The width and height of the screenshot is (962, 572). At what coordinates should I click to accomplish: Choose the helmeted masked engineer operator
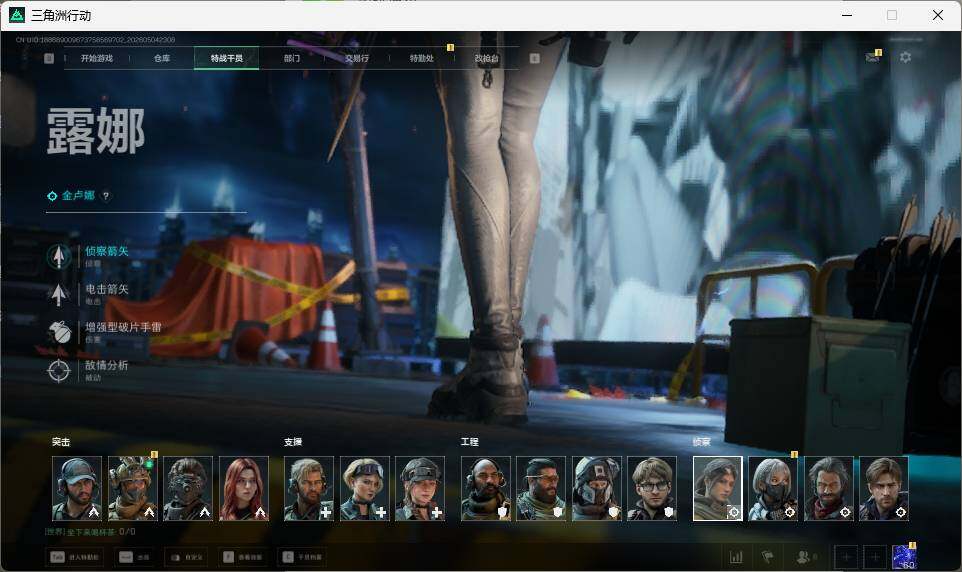click(x=596, y=489)
